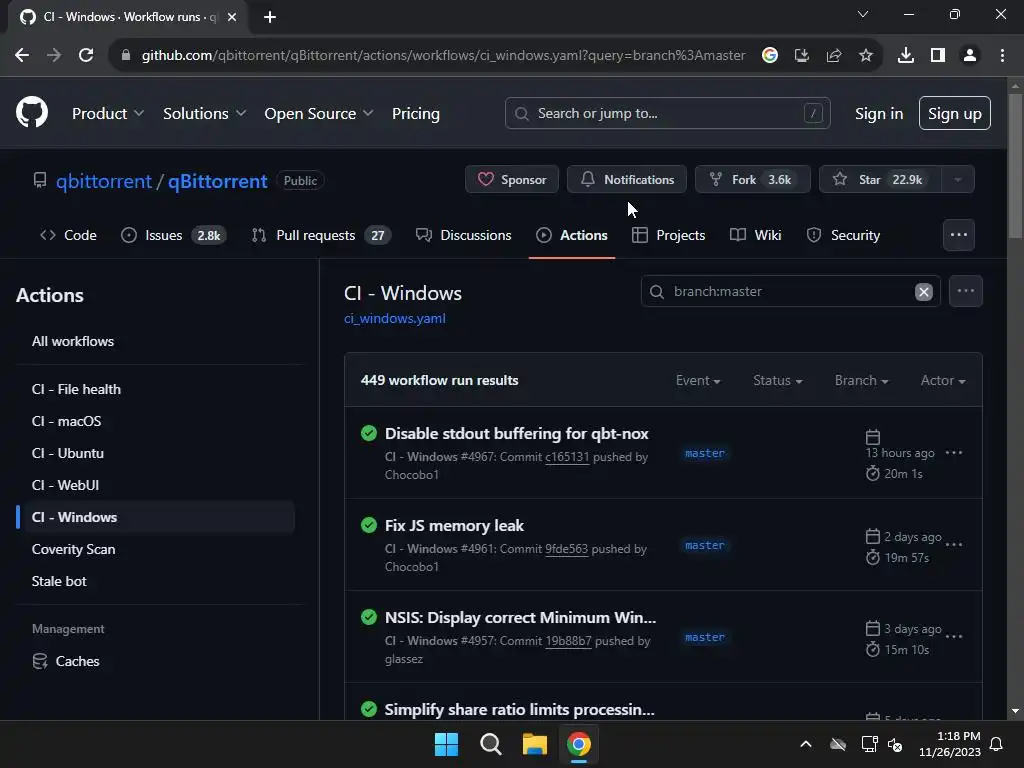Image resolution: width=1024 pixels, height=768 pixels.
Task: Show hidden system tray icons
Action: tap(806, 744)
